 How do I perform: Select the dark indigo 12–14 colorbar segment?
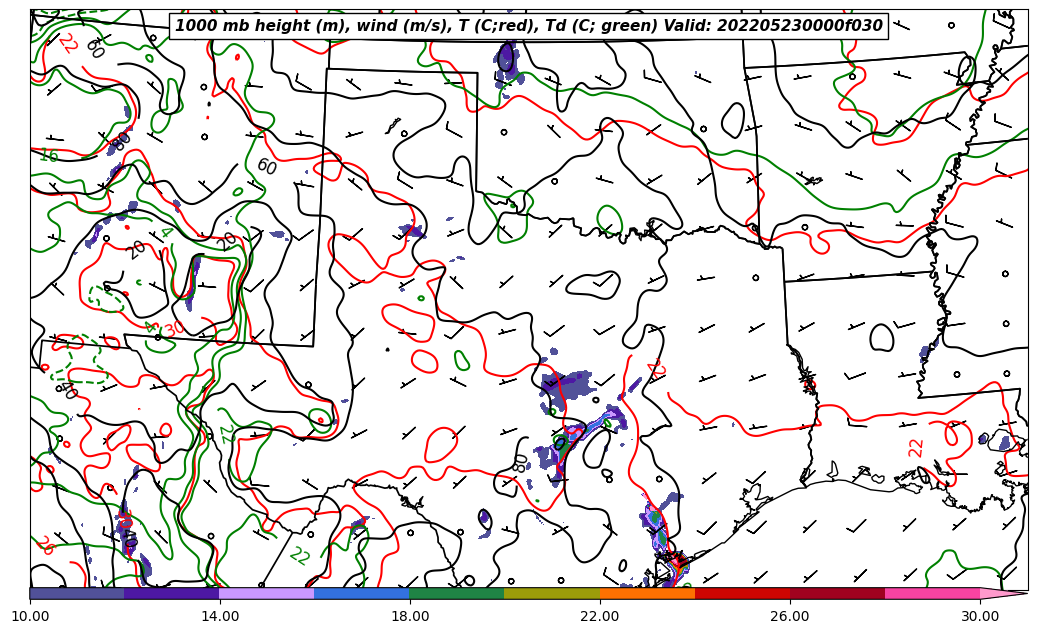[x=172, y=593]
